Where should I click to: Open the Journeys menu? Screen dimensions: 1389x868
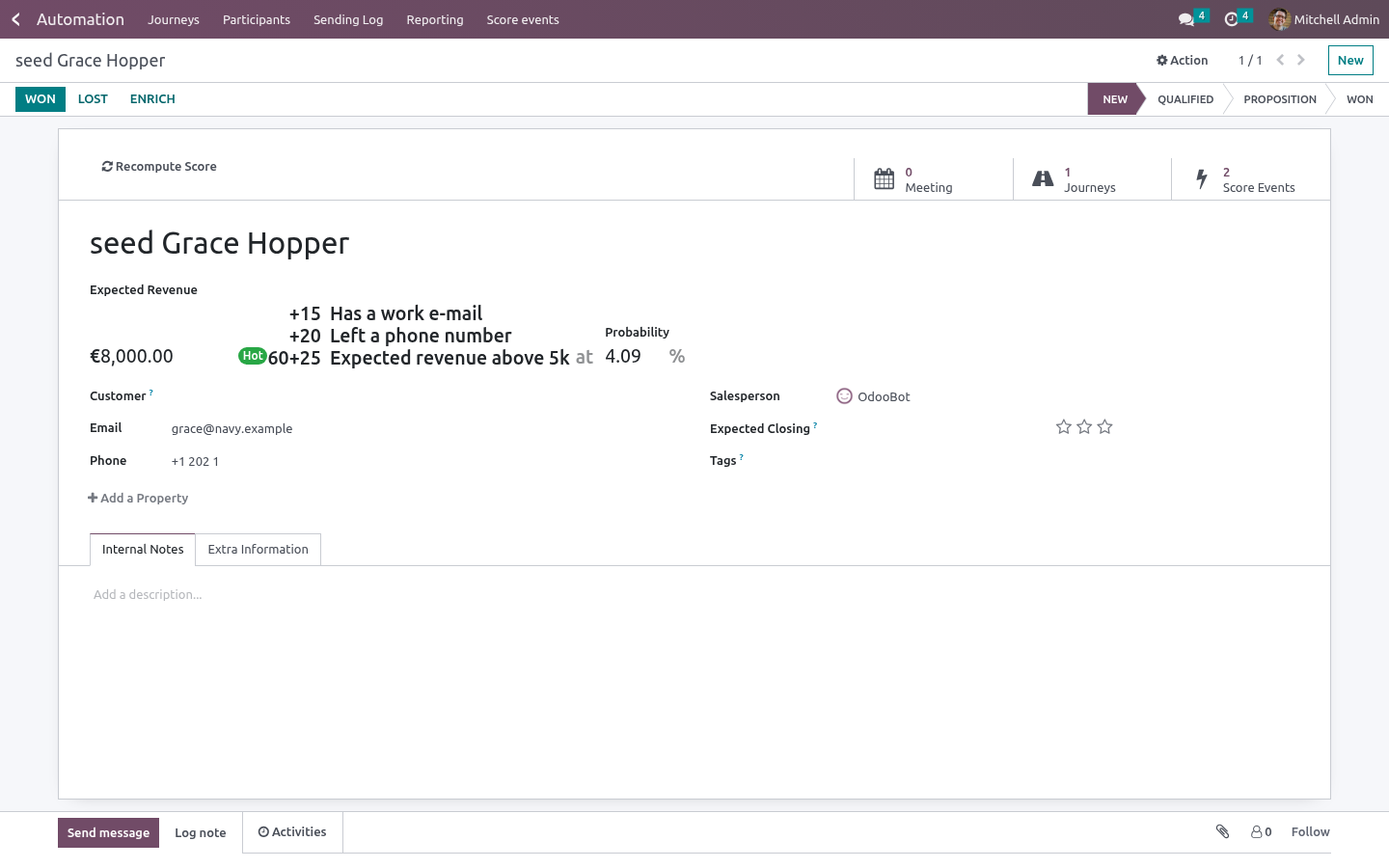pyautogui.click(x=174, y=19)
